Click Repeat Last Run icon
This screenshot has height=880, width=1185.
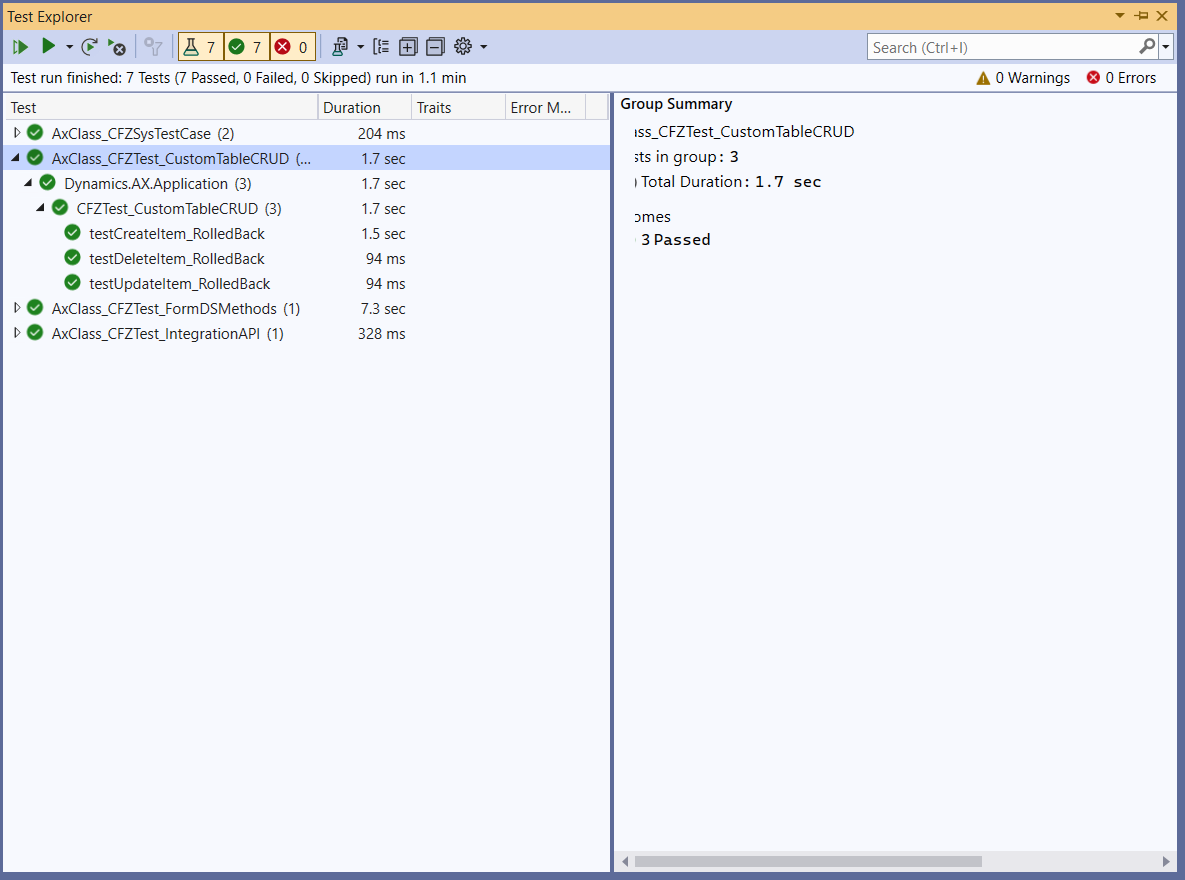point(90,47)
